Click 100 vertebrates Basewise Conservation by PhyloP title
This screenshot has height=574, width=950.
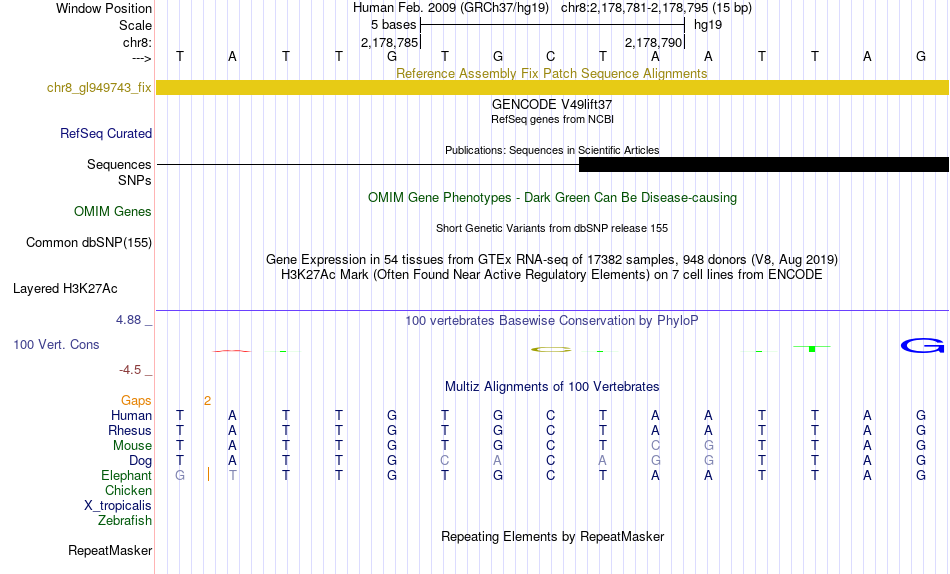click(x=552, y=321)
